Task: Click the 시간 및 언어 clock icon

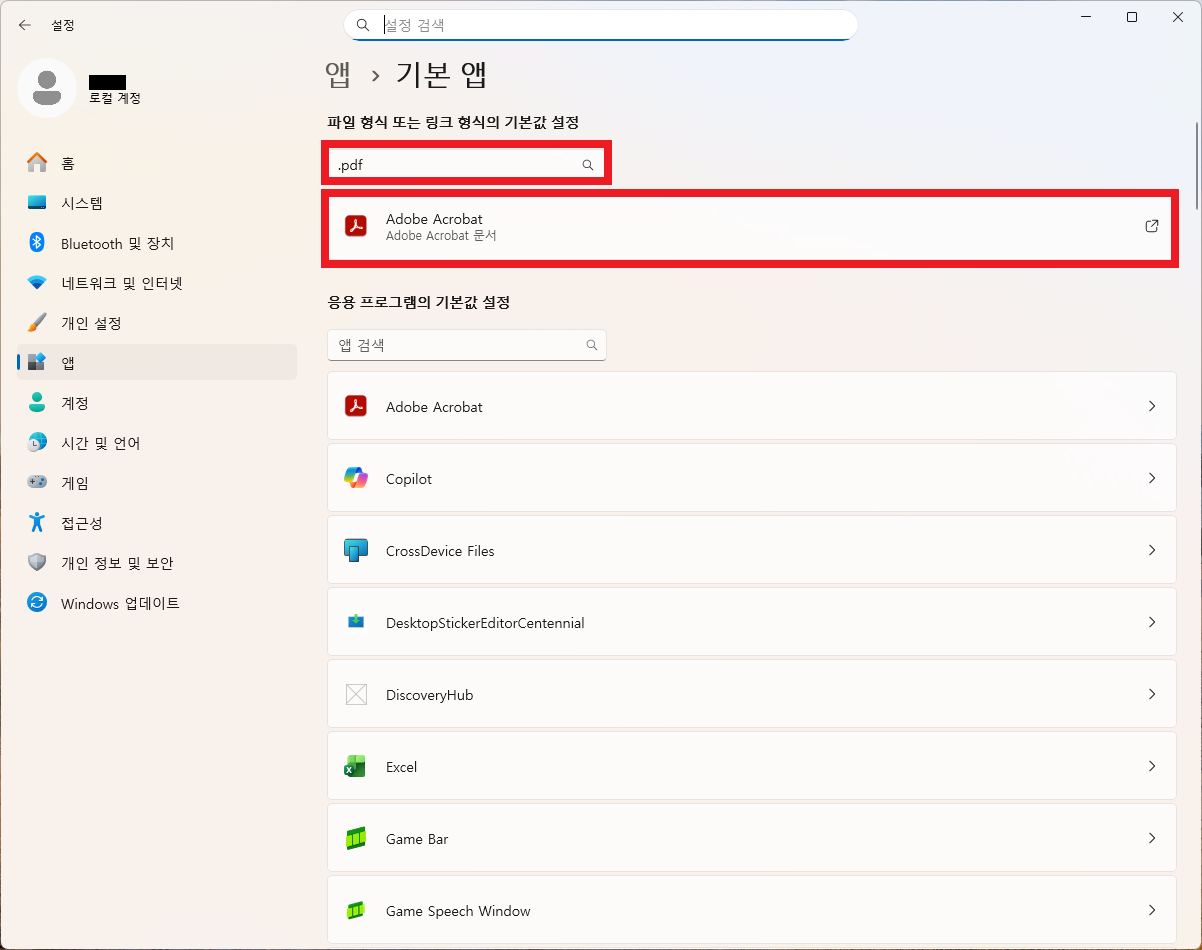Action: (37, 442)
